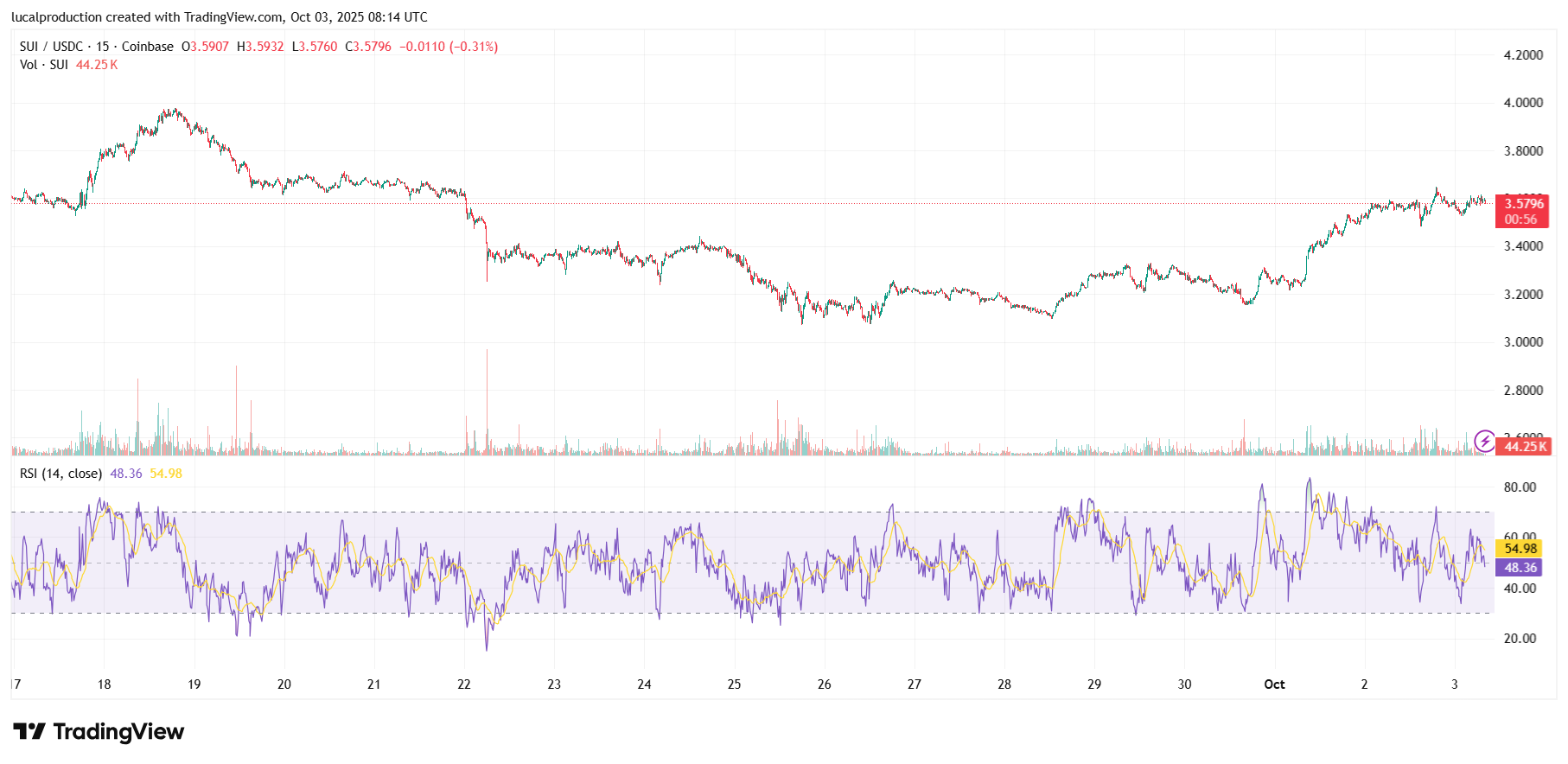Click date 26 on the time axis
The height and width of the screenshot is (764, 1568).
[824, 684]
